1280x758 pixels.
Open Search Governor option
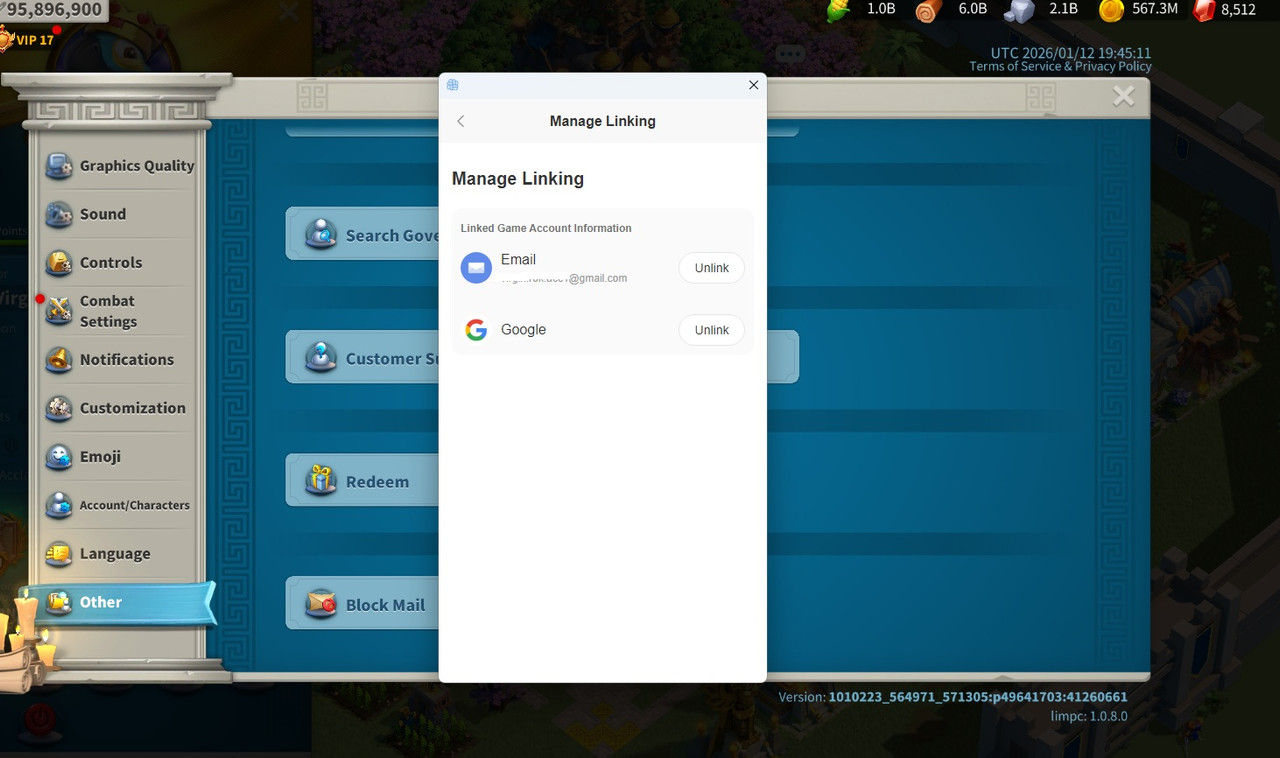[363, 235]
